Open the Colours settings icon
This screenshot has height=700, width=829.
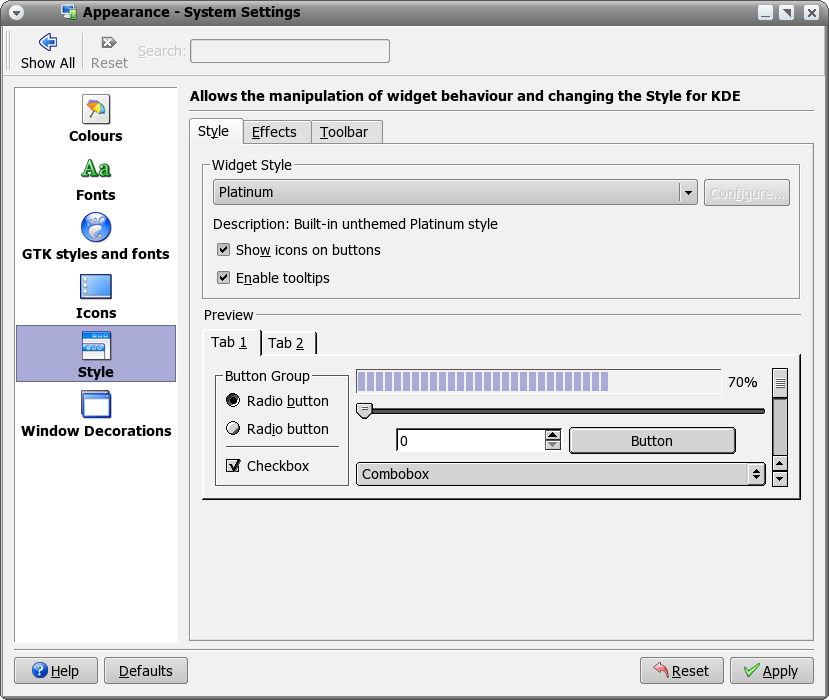[96, 109]
